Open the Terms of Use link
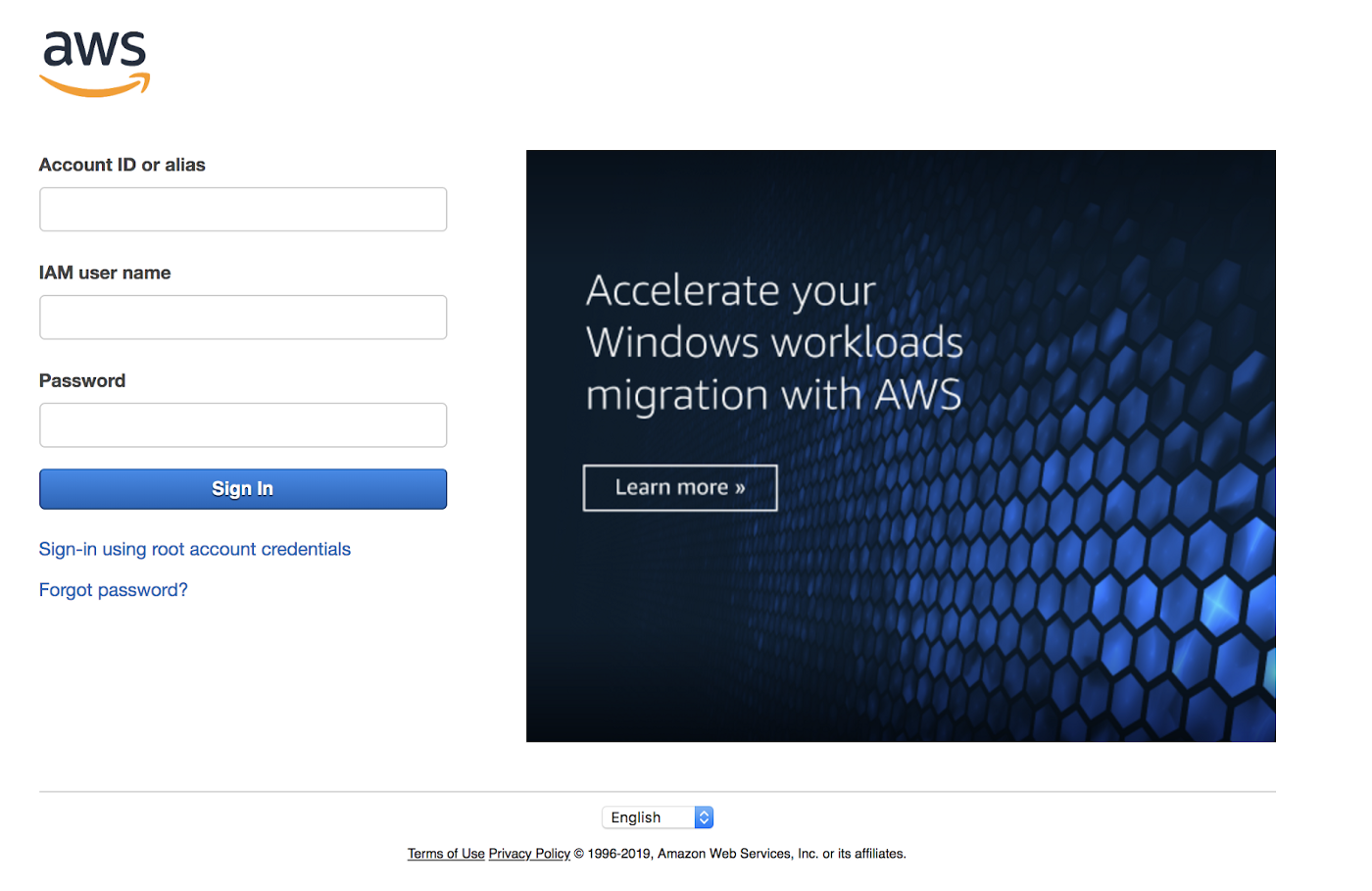This screenshot has height=891, width=1372. pos(446,854)
